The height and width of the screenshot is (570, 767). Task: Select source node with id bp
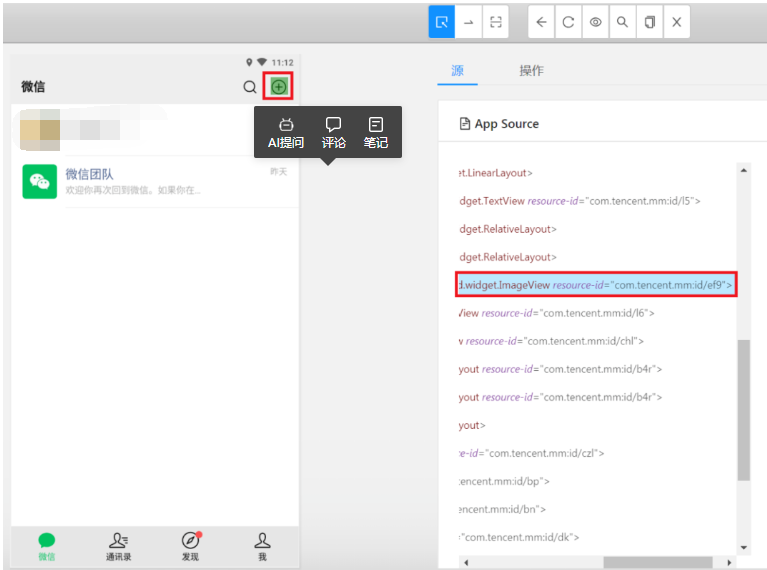click(504, 481)
